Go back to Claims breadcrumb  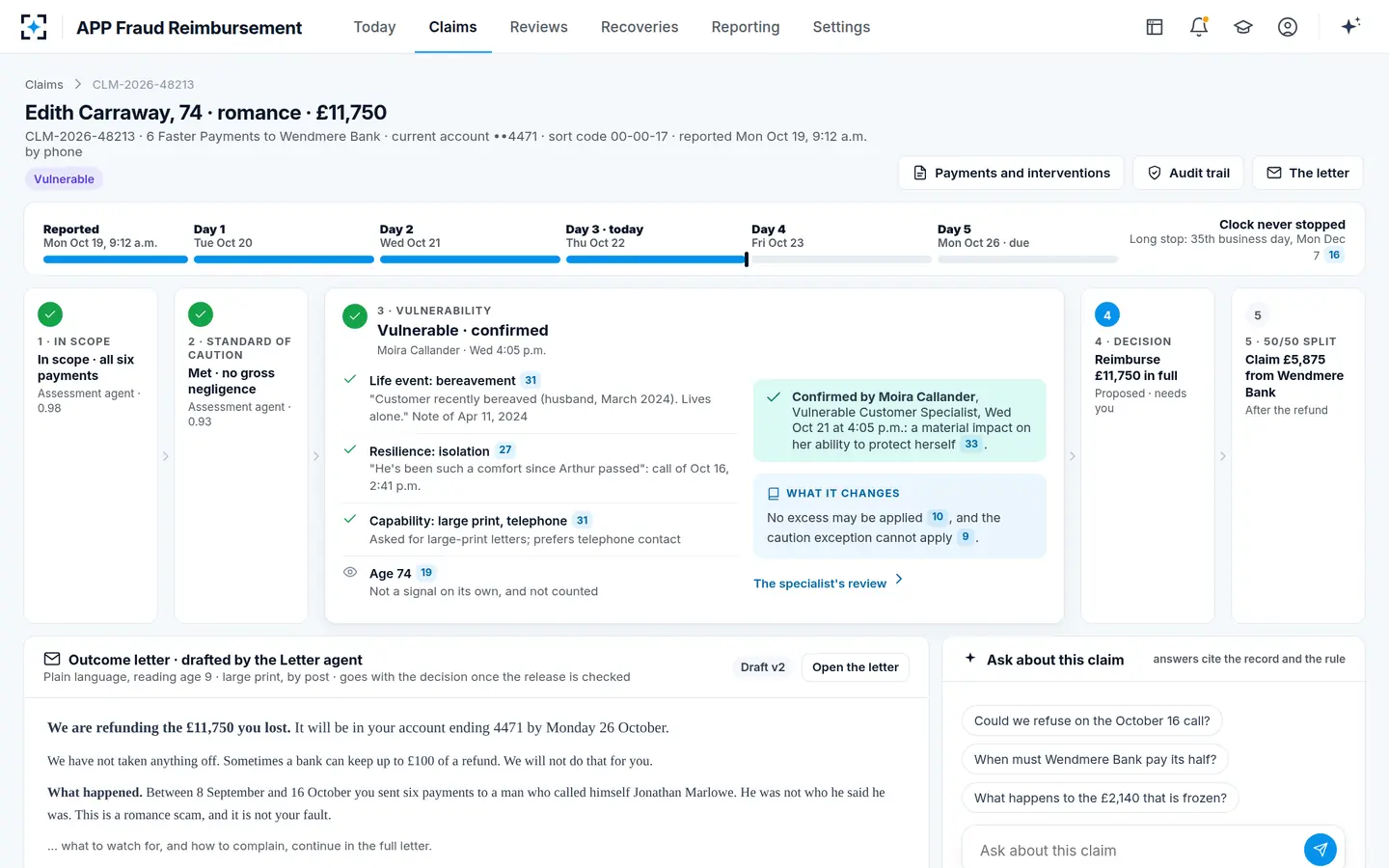(44, 84)
